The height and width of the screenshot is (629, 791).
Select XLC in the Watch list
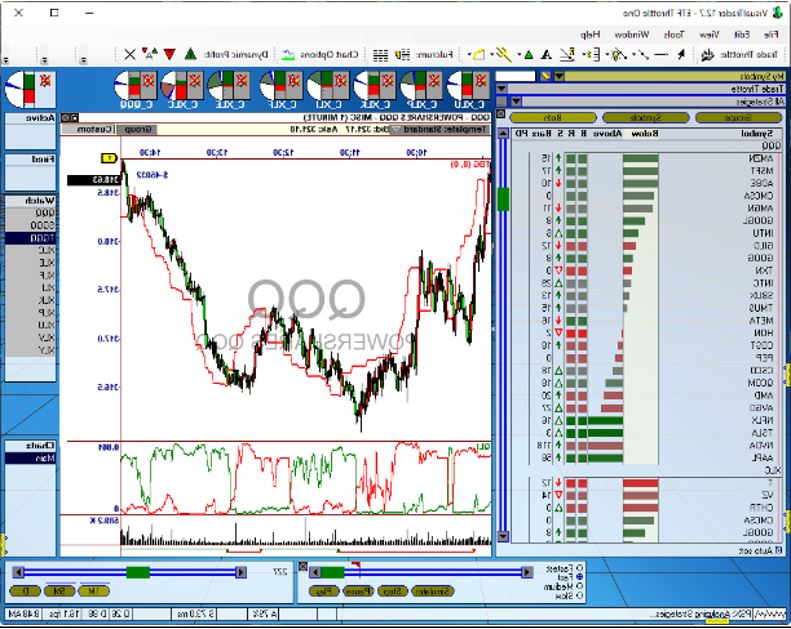click(x=30, y=250)
